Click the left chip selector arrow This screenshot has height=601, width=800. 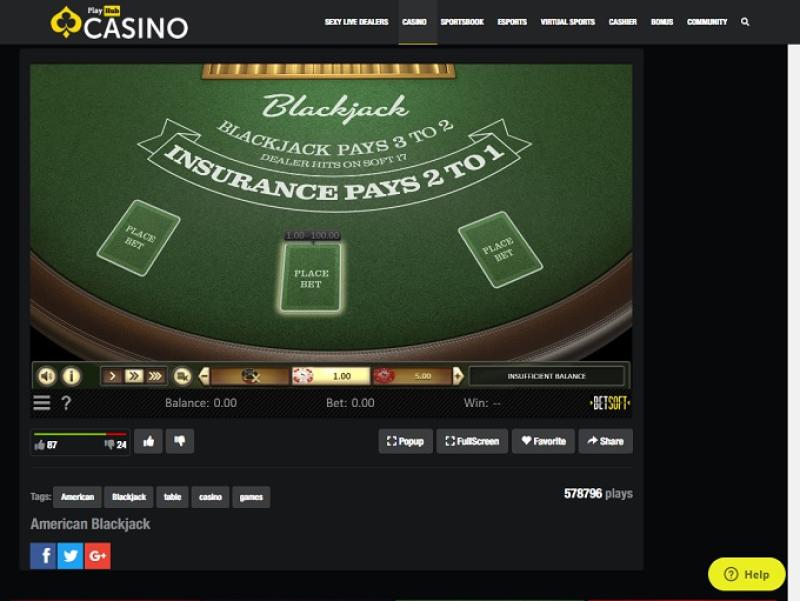pyautogui.click(x=204, y=377)
